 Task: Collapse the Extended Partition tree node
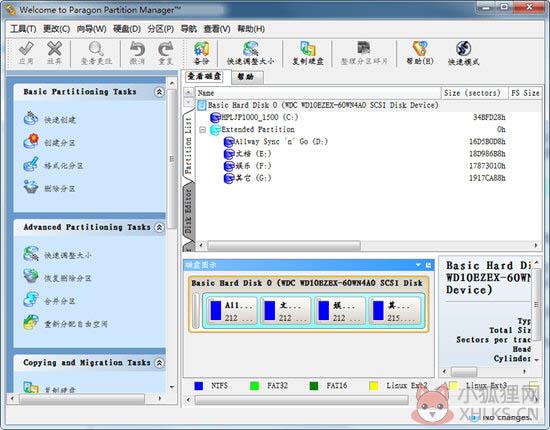[202, 130]
